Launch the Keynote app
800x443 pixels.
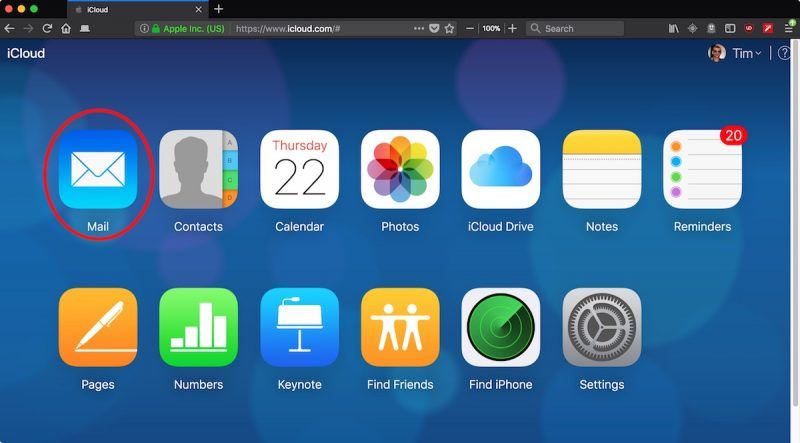[x=299, y=327]
